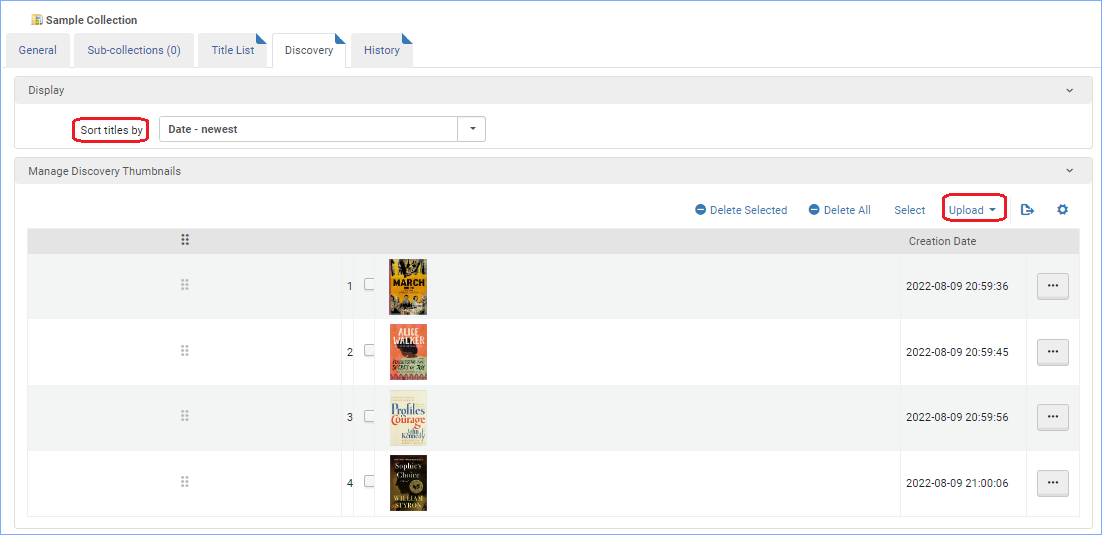Image resolution: width=1102 pixels, height=535 pixels.
Task: Click the drag handle column header icon
Action: (x=185, y=240)
